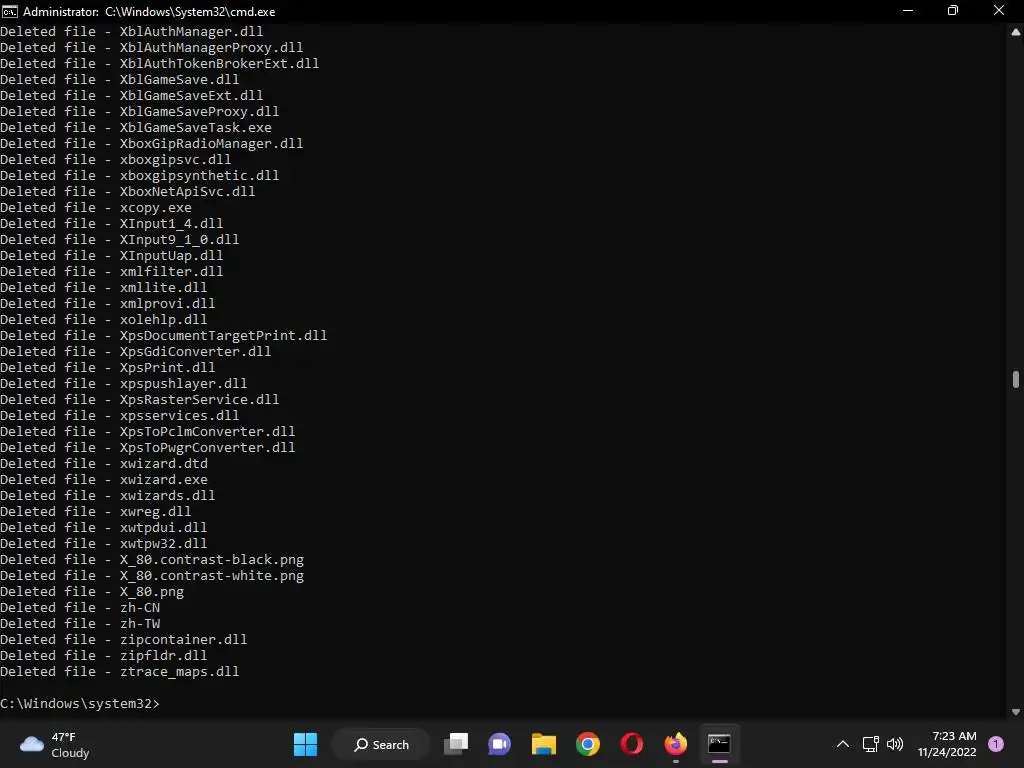Open Task View from the taskbar
This screenshot has width=1024, height=768.
456,744
